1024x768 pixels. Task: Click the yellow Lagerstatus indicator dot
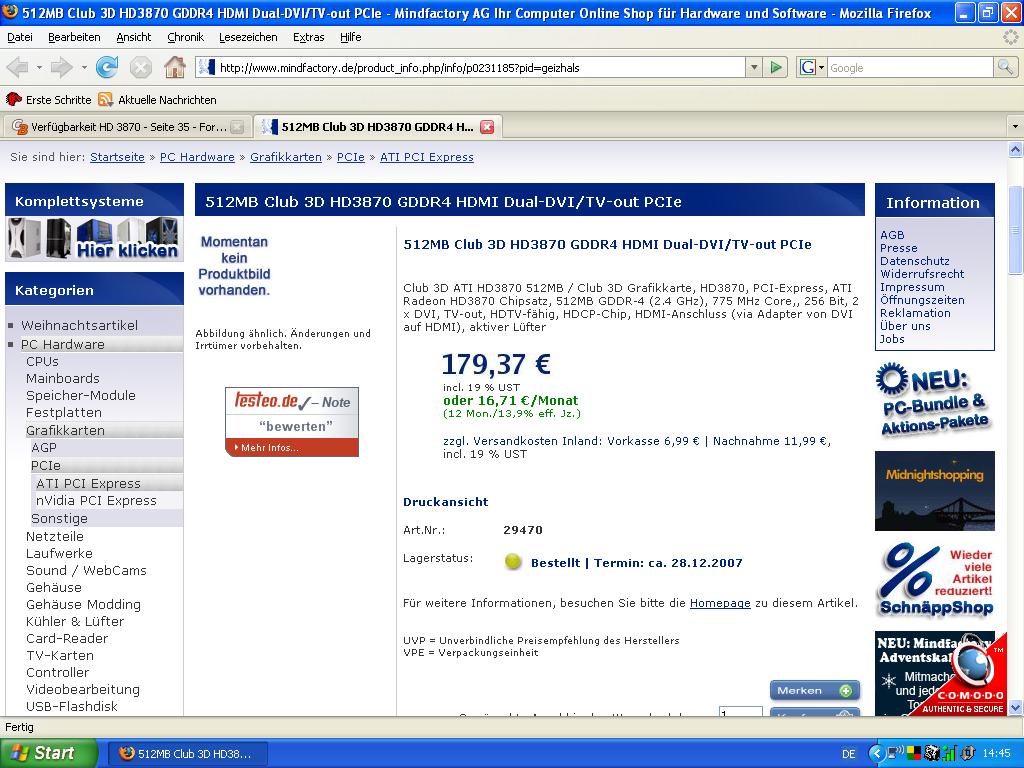click(x=513, y=561)
